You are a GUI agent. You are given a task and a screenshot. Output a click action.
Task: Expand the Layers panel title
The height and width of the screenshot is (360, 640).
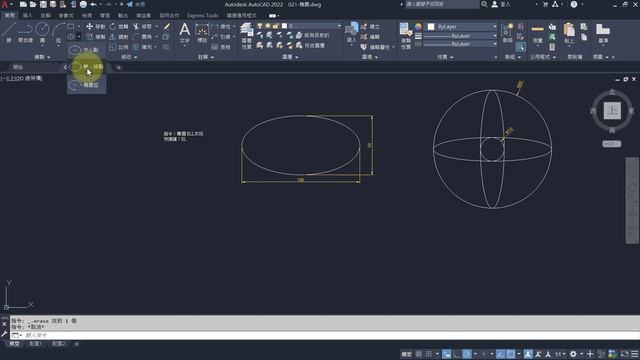[290, 57]
